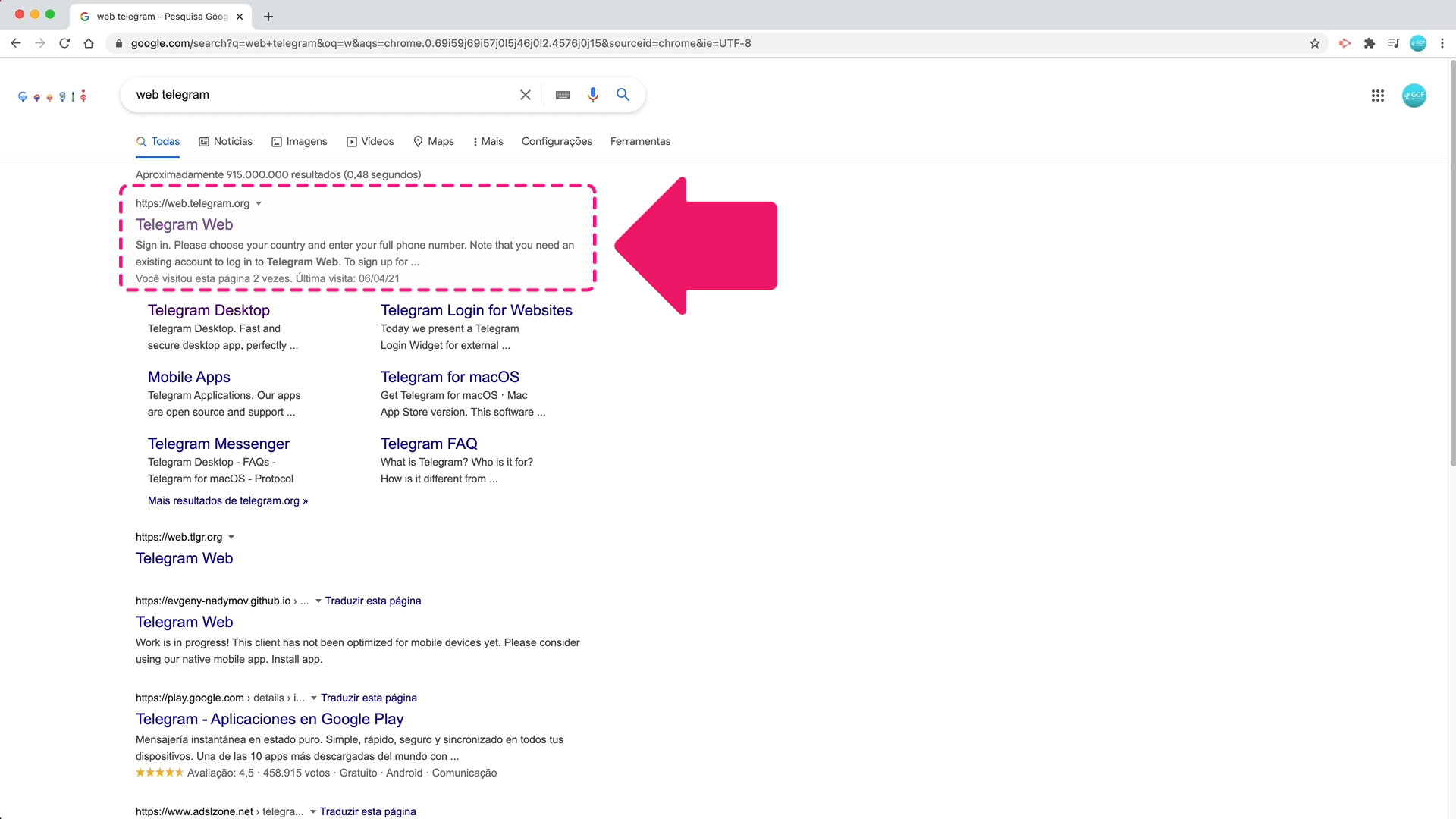Viewport: 1456px width, 819px height.
Task: Click the browser back navigation arrow
Action: pos(16,43)
